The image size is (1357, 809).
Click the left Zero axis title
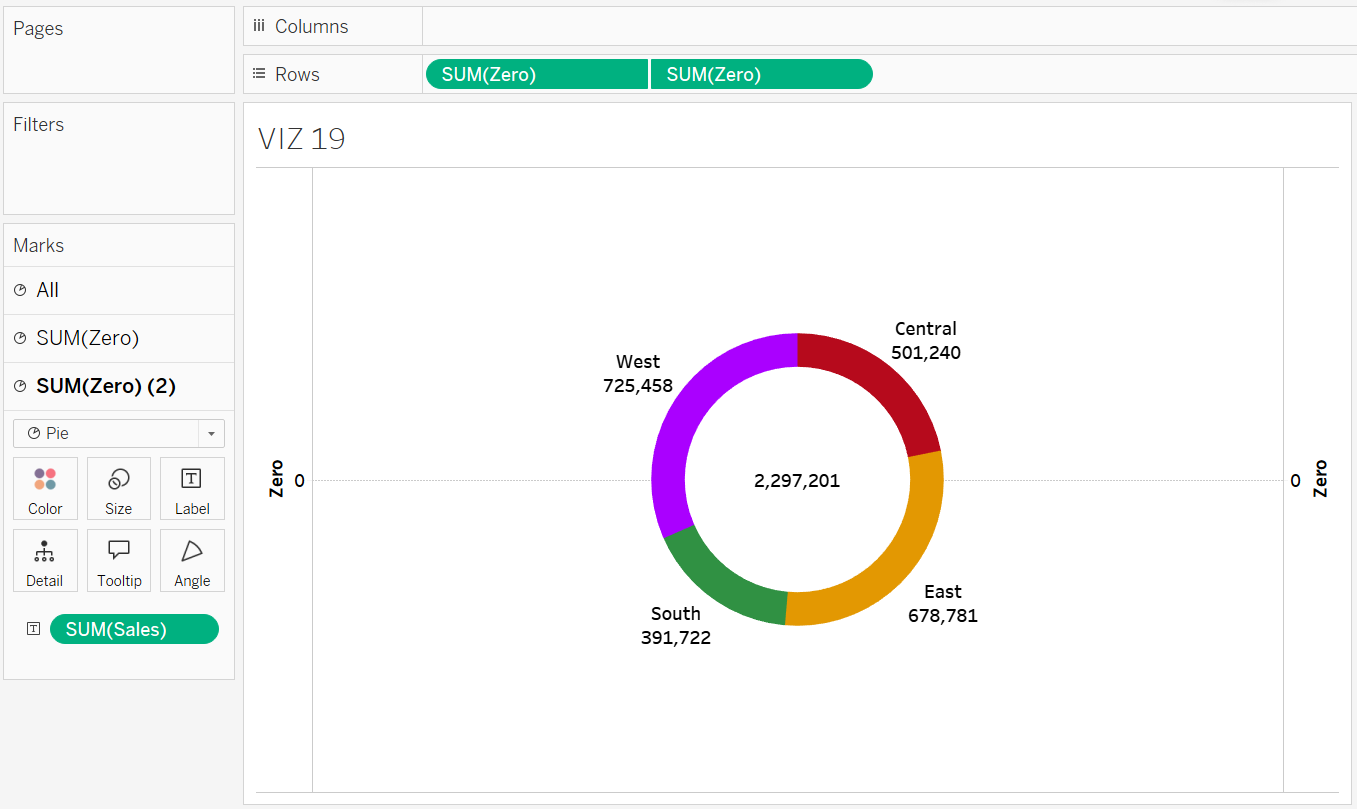277,479
